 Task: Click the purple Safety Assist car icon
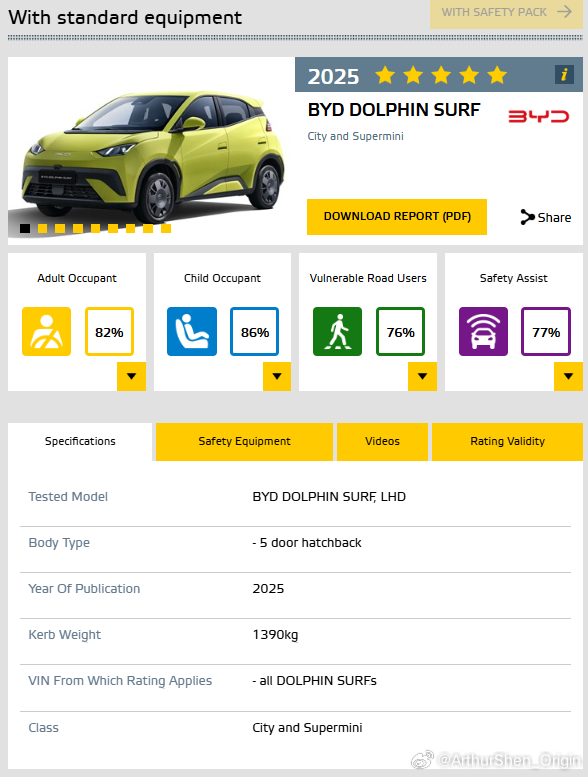pyautogui.click(x=483, y=332)
